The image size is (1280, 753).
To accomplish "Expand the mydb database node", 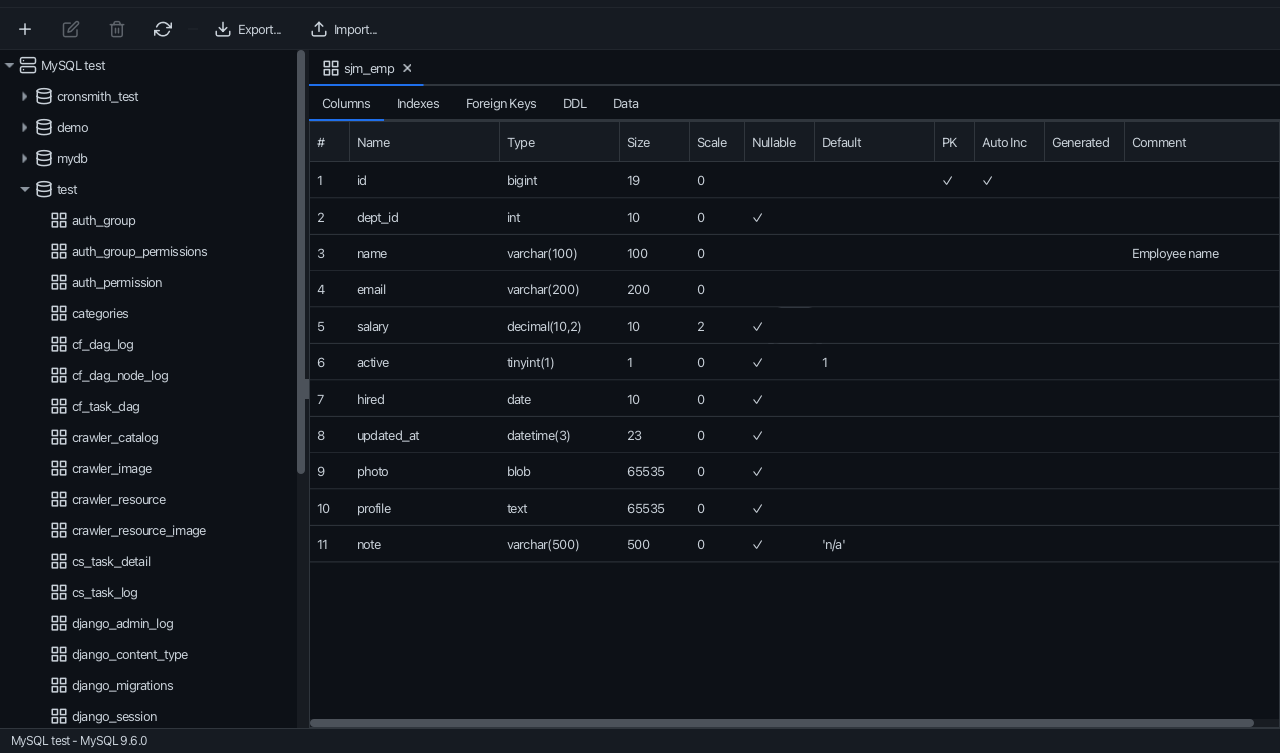I will pyautogui.click(x=25, y=159).
